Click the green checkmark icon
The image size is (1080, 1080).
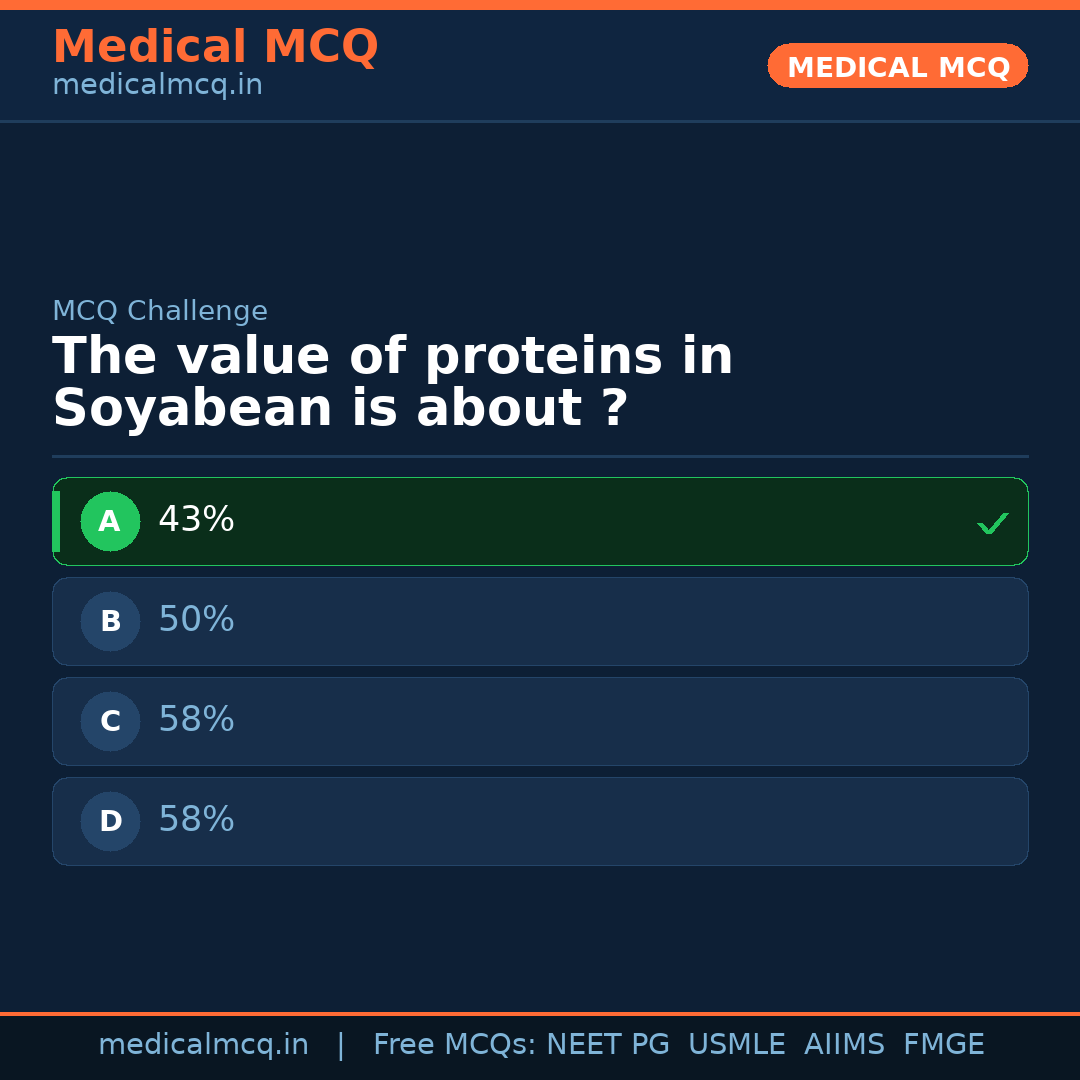[x=992, y=523]
